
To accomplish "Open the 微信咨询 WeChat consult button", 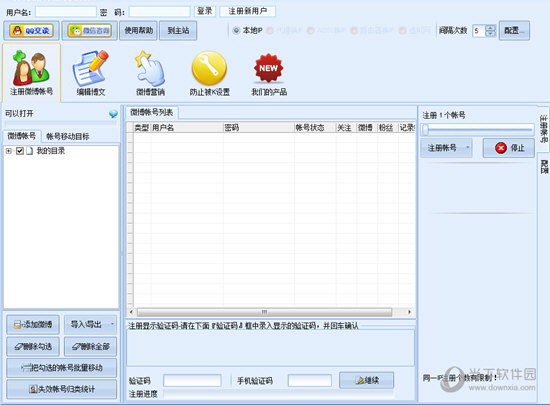I will (89, 31).
